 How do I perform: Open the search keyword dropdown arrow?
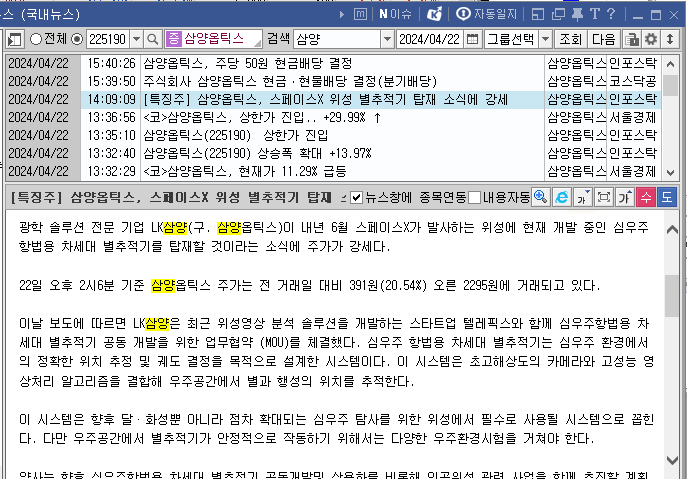[387, 39]
